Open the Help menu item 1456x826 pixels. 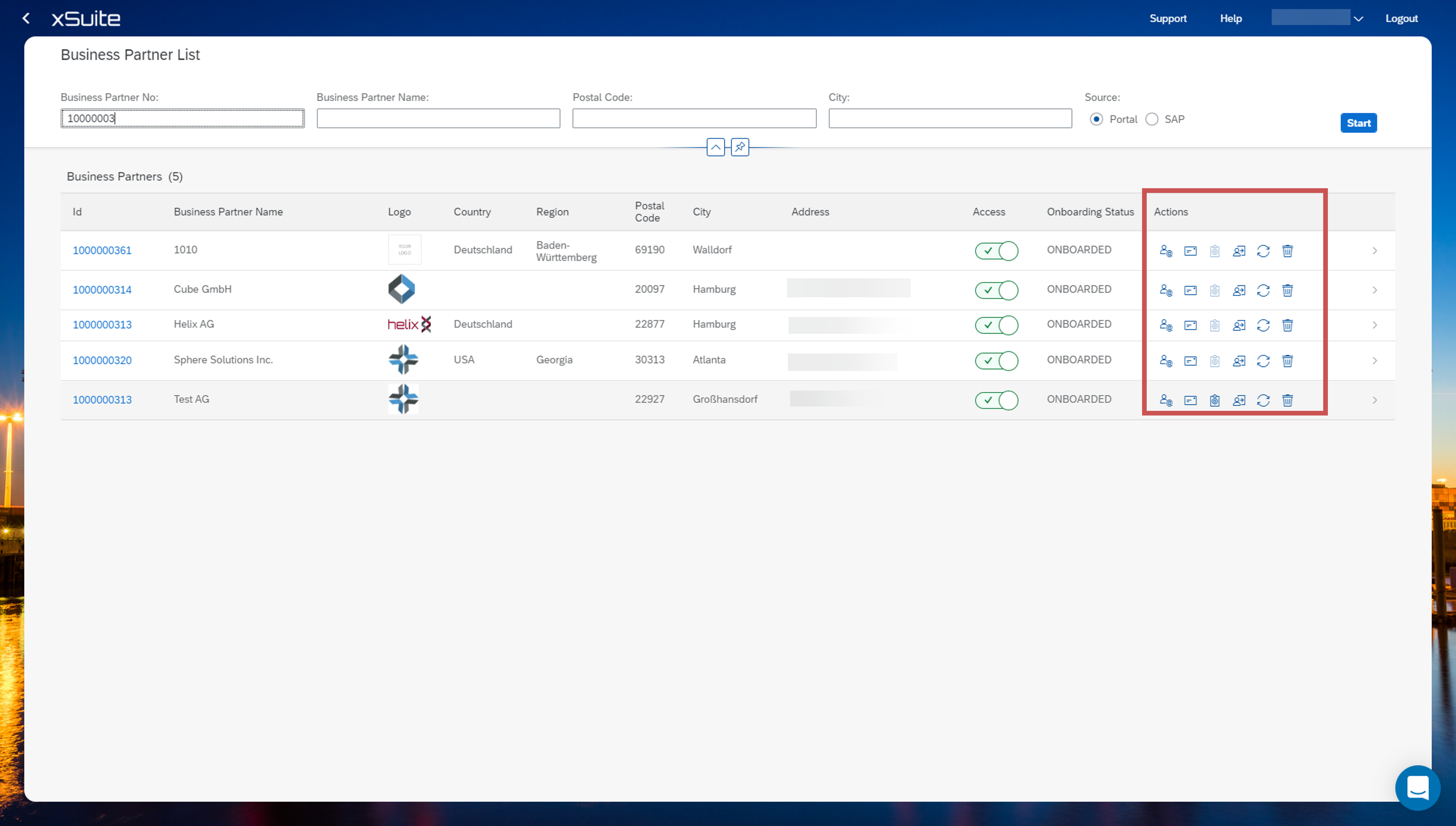tap(1231, 18)
